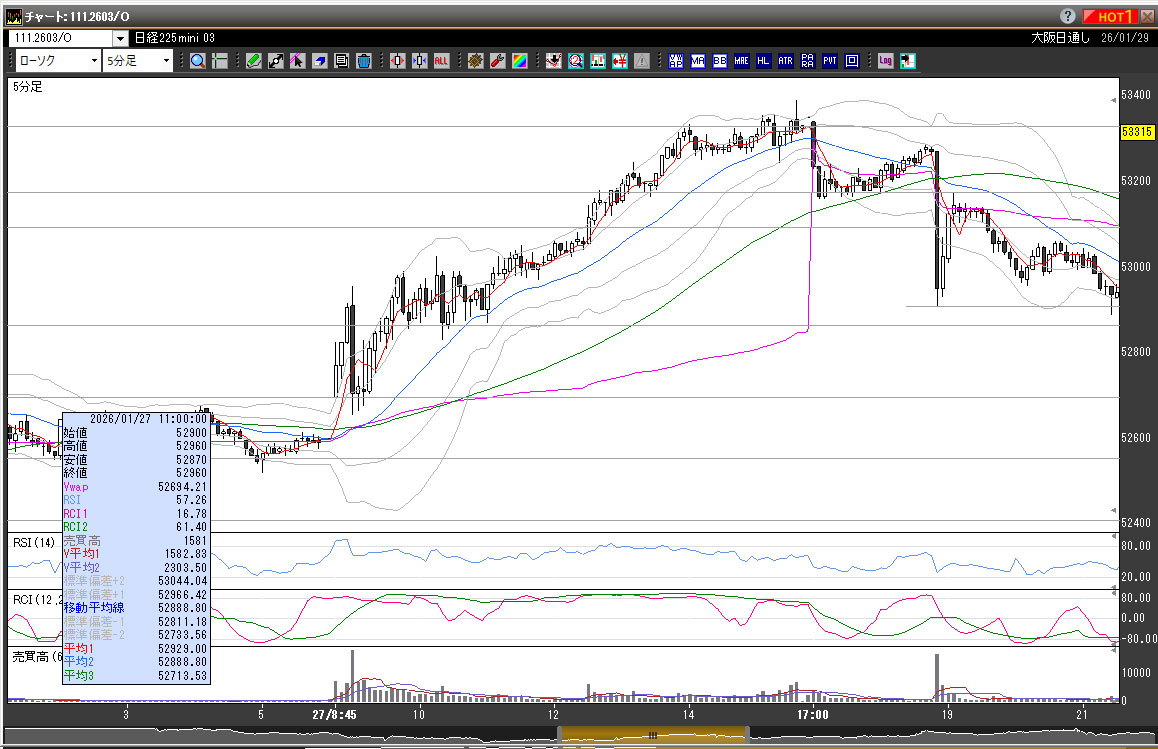1158x749 pixels.
Task: Open the 5分足 timeframe dropdown
Action: pos(165,61)
